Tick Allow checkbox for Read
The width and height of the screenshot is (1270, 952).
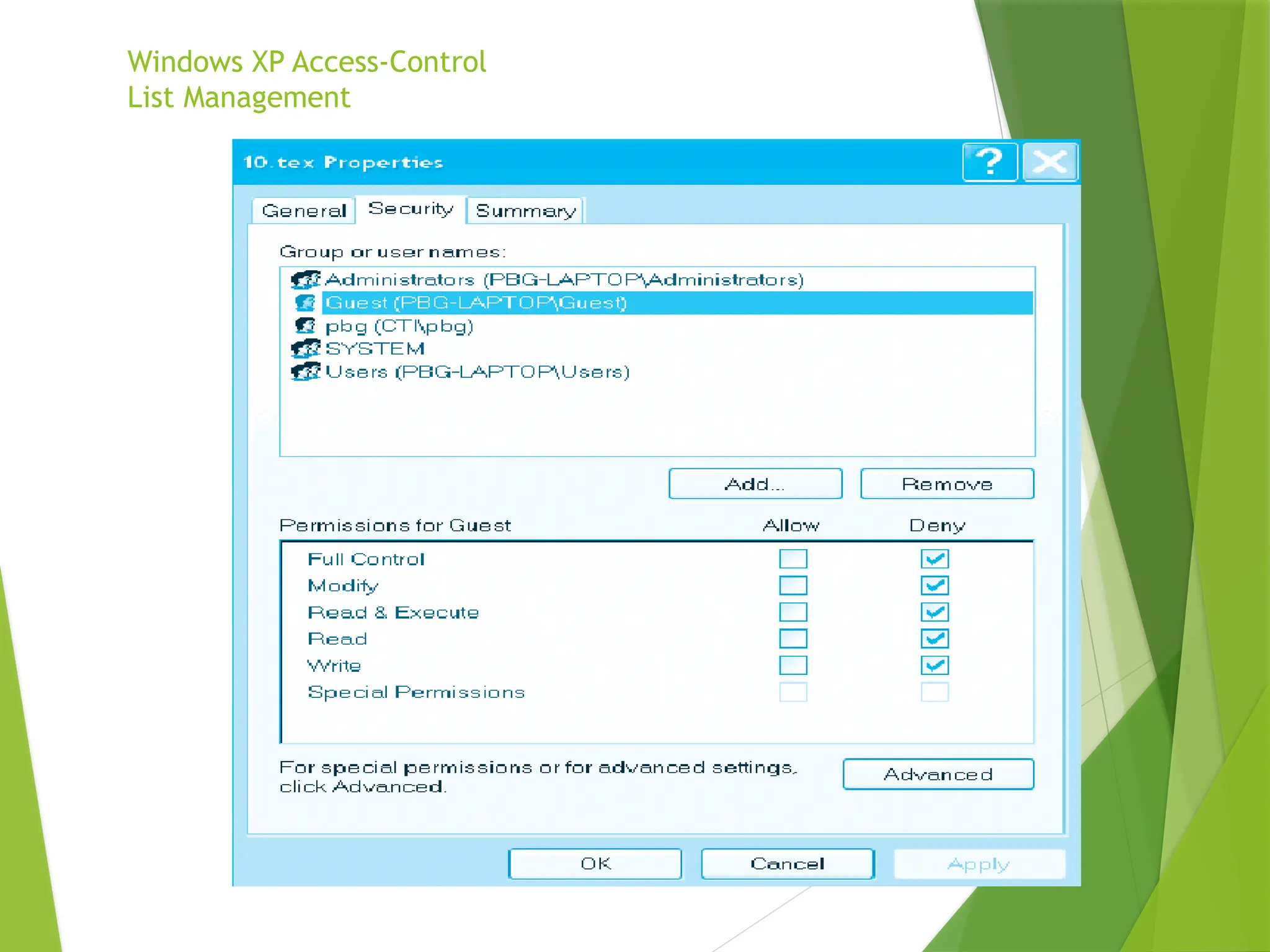click(x=793, y=639)
